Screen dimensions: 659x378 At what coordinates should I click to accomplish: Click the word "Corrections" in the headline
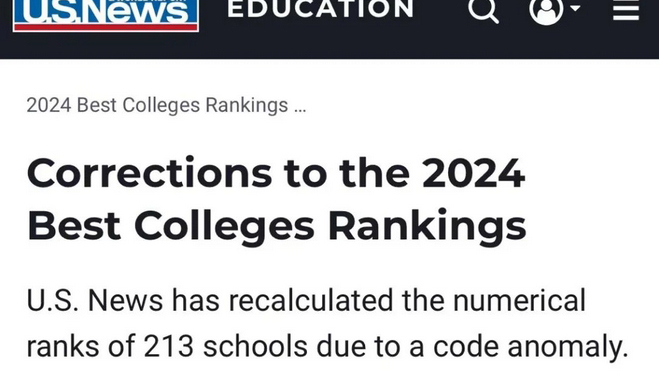click(x=149, y=173)
